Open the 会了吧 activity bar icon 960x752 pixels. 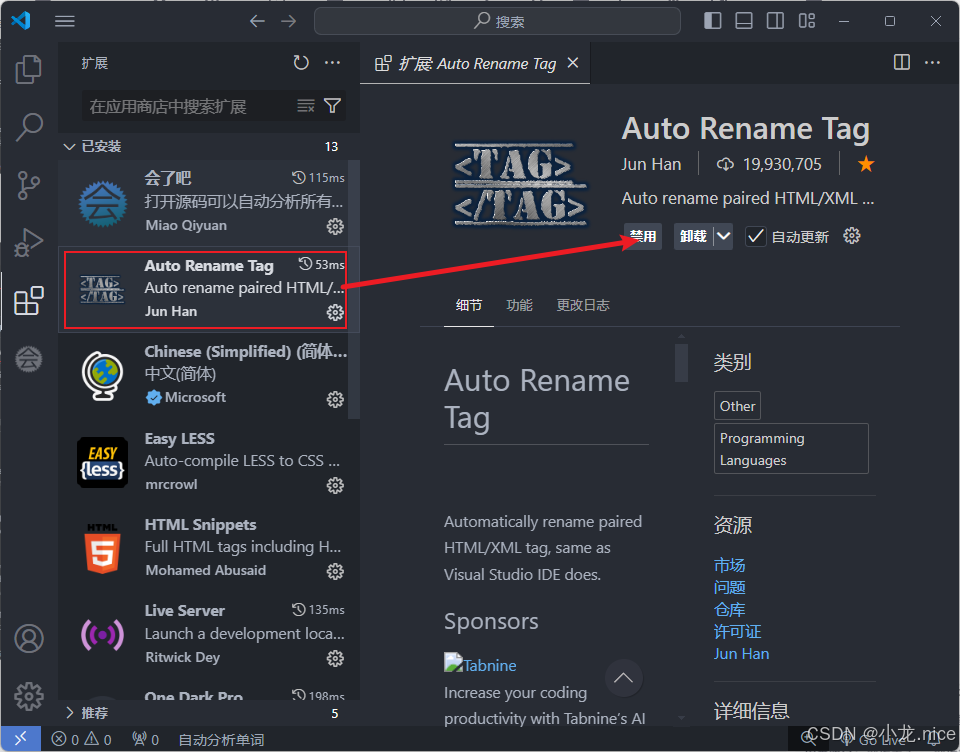pyautogui.click(x=28, y=359)
